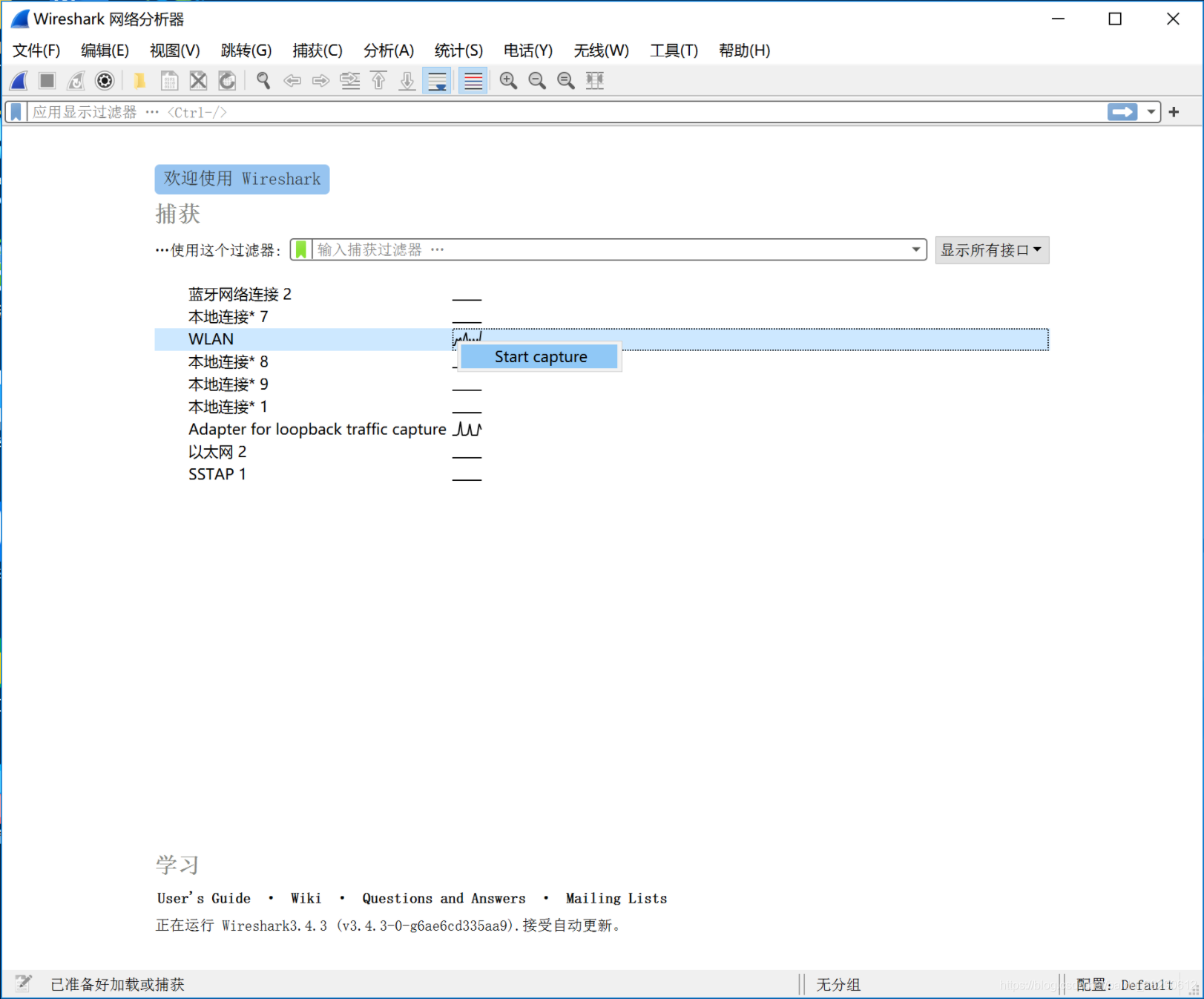Viewport: 1204px width, 999px height.
Task: Click 欢迎使用 Wireshark banner button
Action: tap(242, 179)
